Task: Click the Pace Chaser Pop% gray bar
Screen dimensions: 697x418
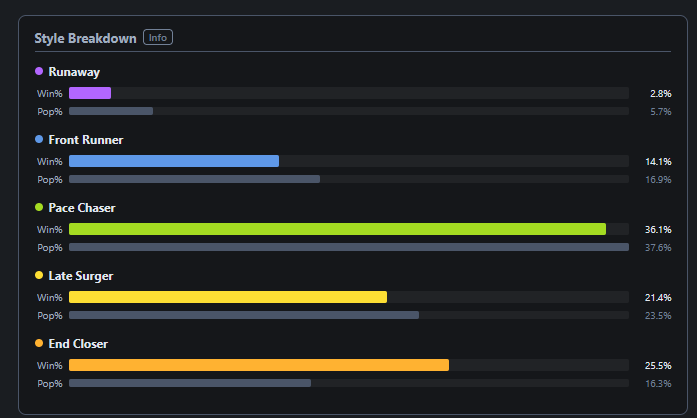Action: 349,247
